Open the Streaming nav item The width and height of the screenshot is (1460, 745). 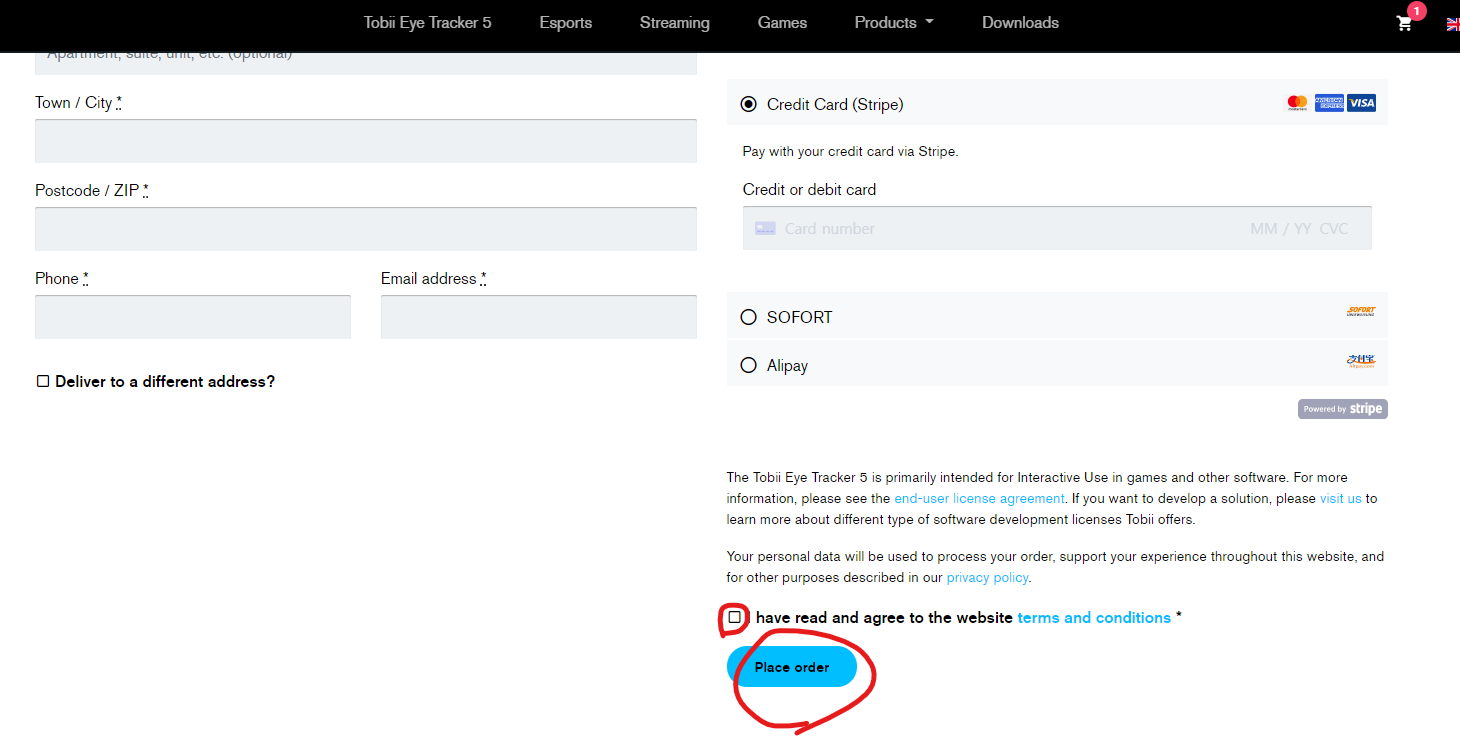coord(675,23)
